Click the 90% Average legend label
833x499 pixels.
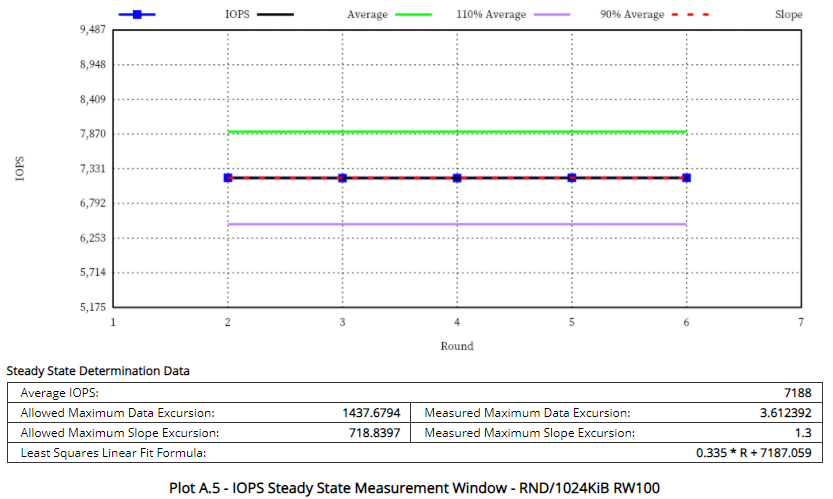632,14
